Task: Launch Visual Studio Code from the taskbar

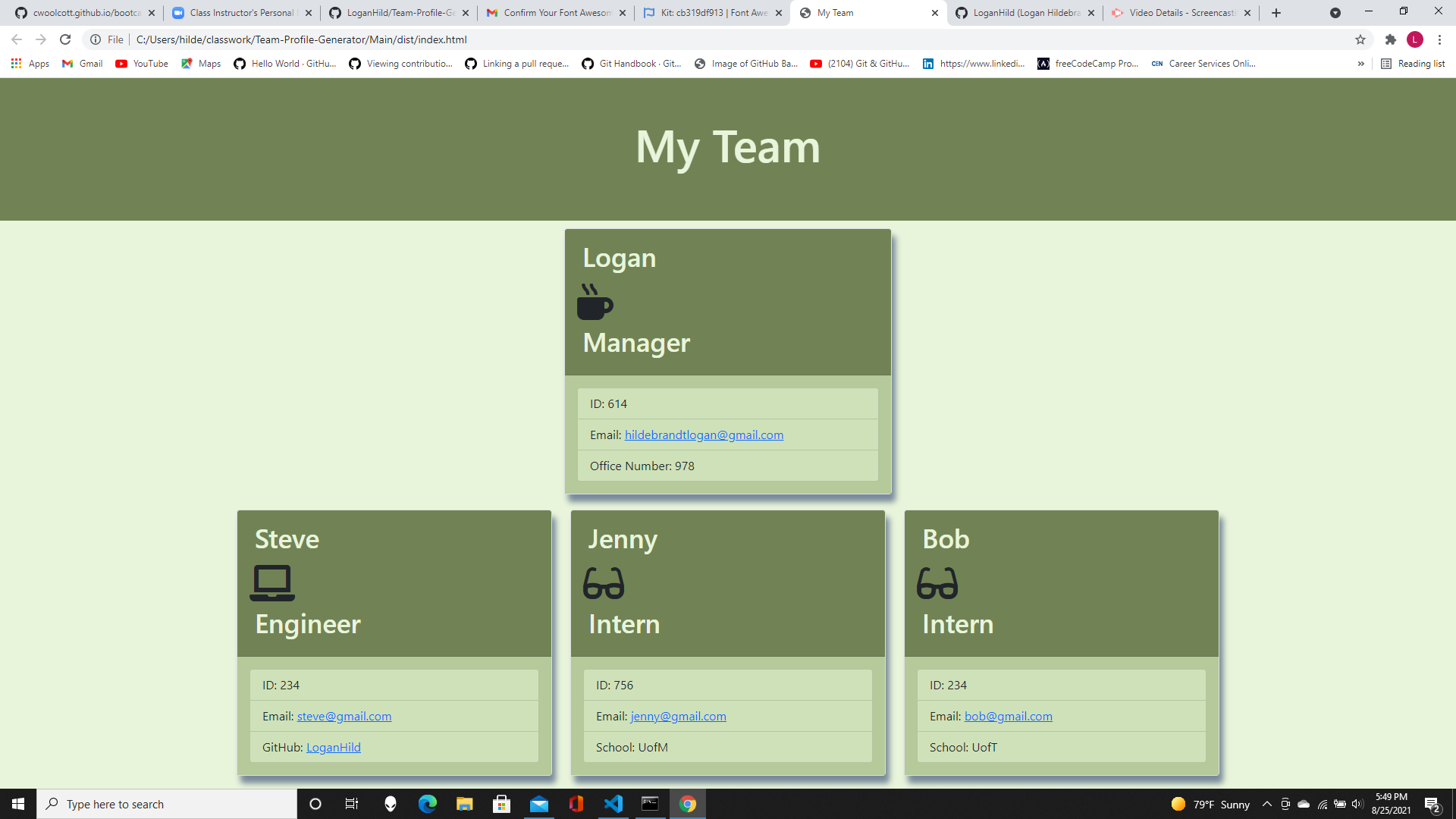Action: tap(613, 804)
